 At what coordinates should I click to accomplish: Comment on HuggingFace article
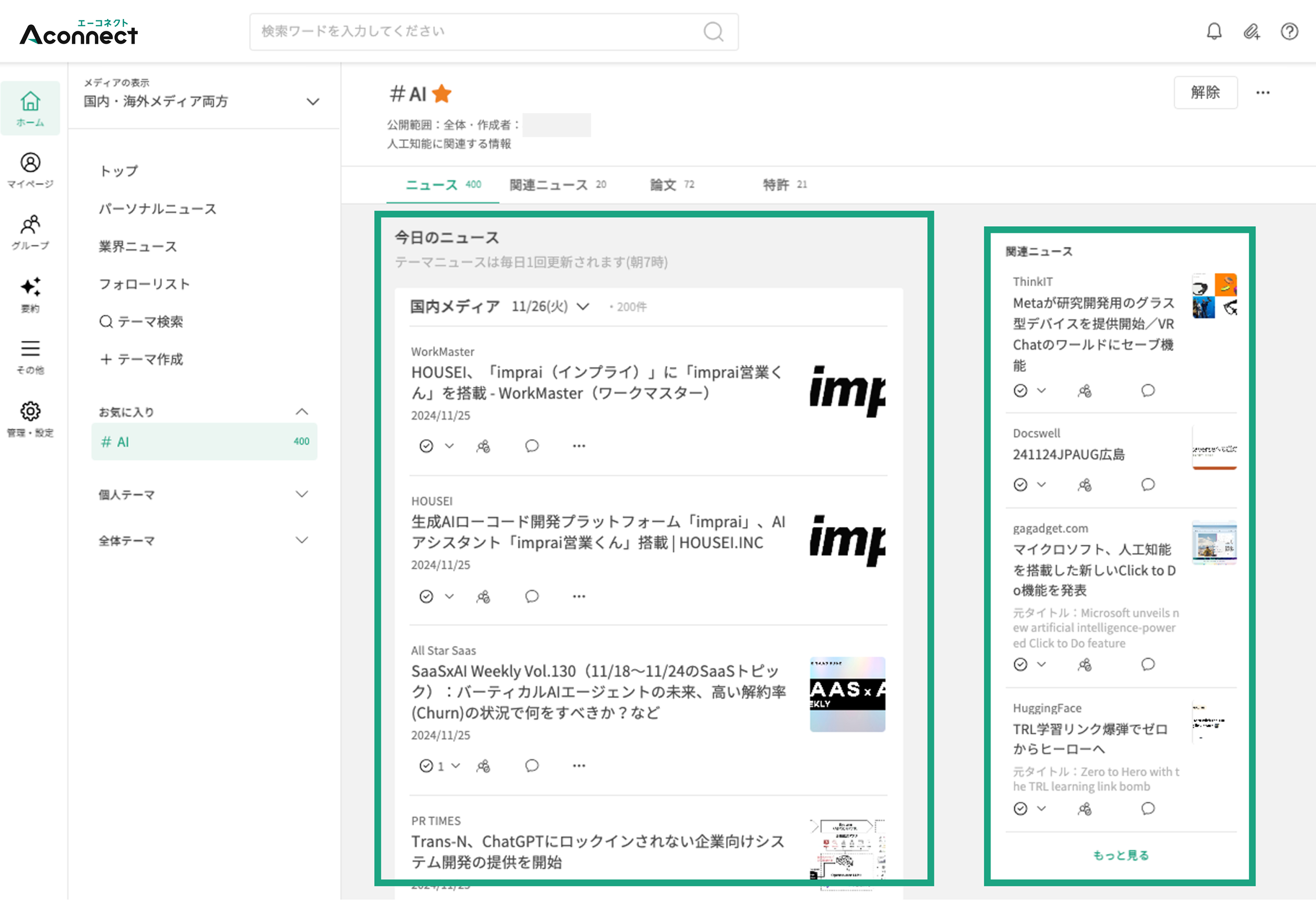click(x=1148, y=809)
